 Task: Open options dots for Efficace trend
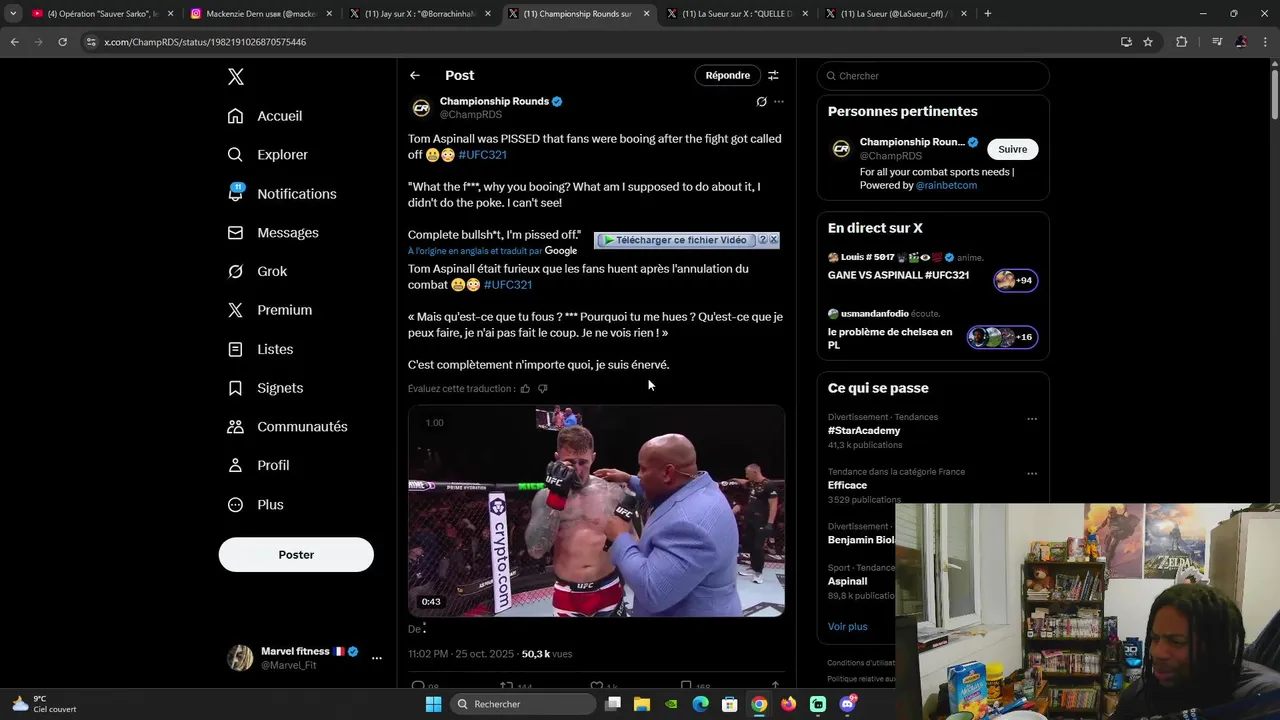point(1032,474)
